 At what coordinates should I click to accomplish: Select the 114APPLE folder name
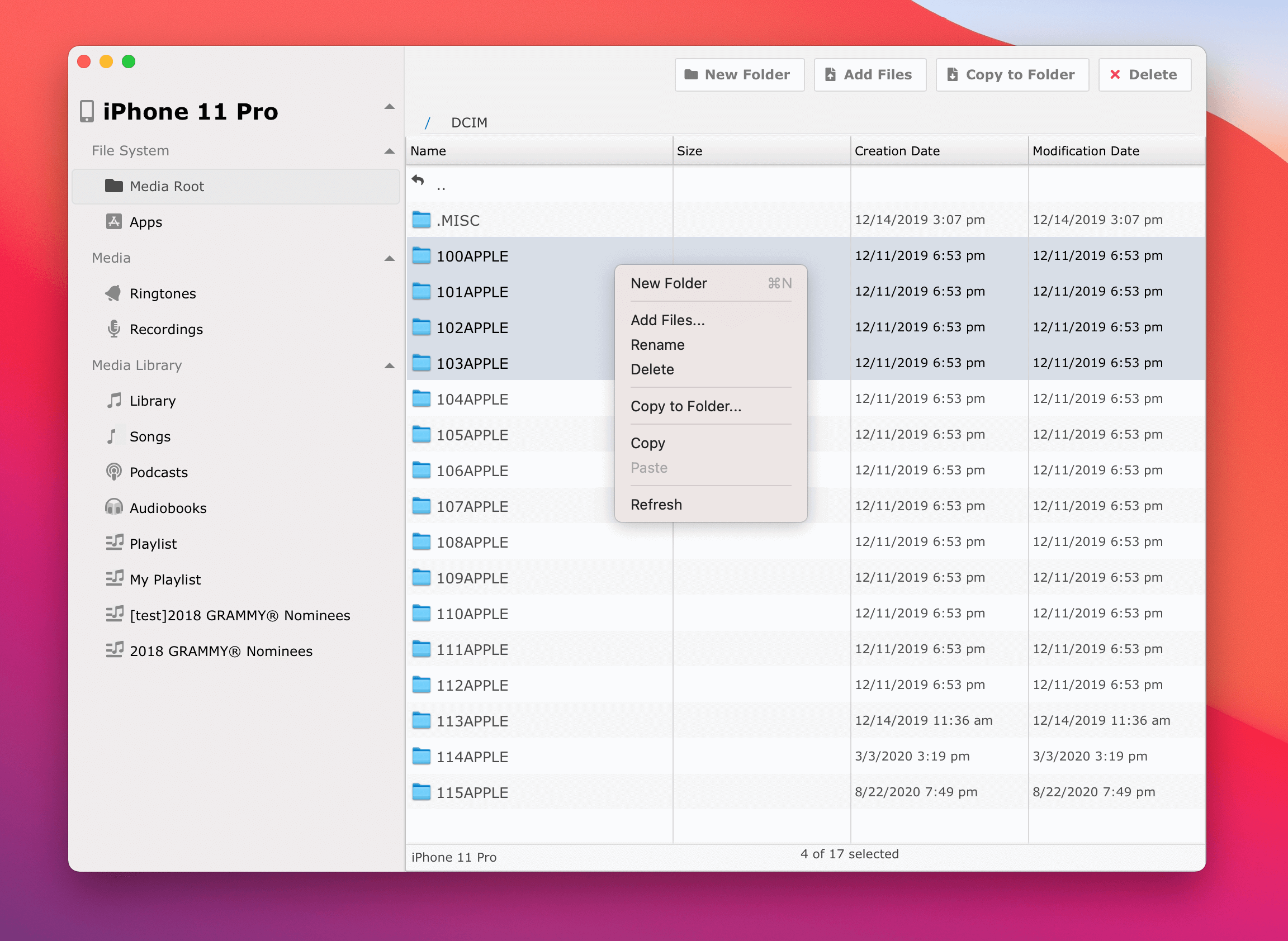click(x=472, y=757)
